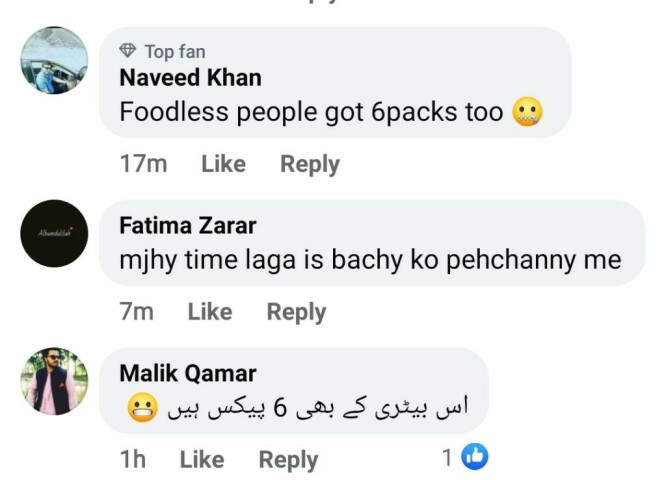Click the 1h timestamp on Malik's comment
666x480 pixels.
pyautogui.click(x=132, y=459)
